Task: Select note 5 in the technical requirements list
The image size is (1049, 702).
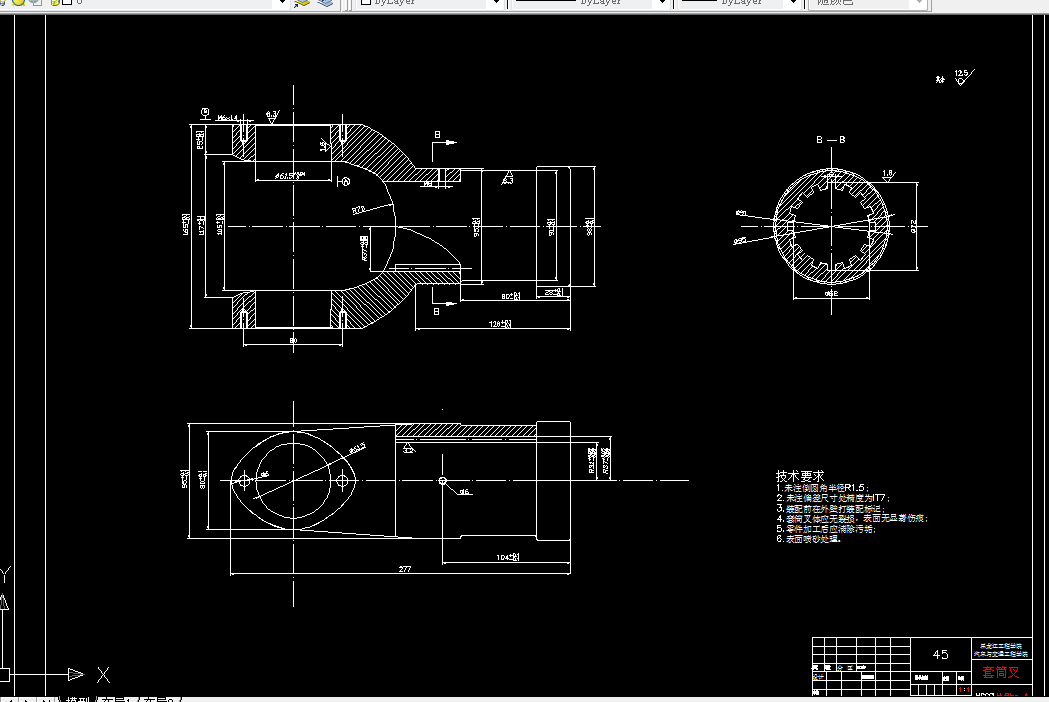Action: point(826,529)
